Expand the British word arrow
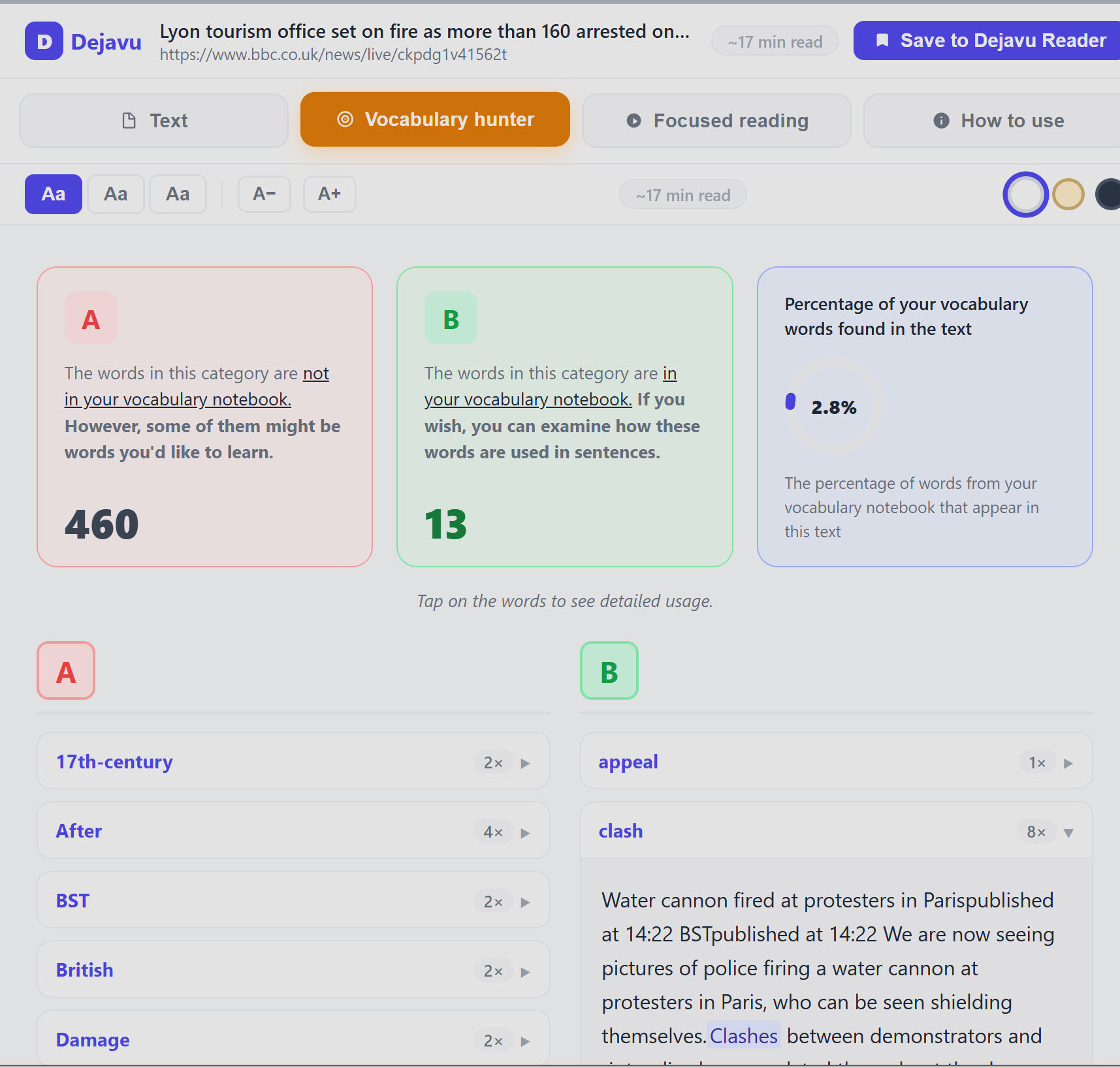This screenshot has height=1068, width=1120. [525, 972]
